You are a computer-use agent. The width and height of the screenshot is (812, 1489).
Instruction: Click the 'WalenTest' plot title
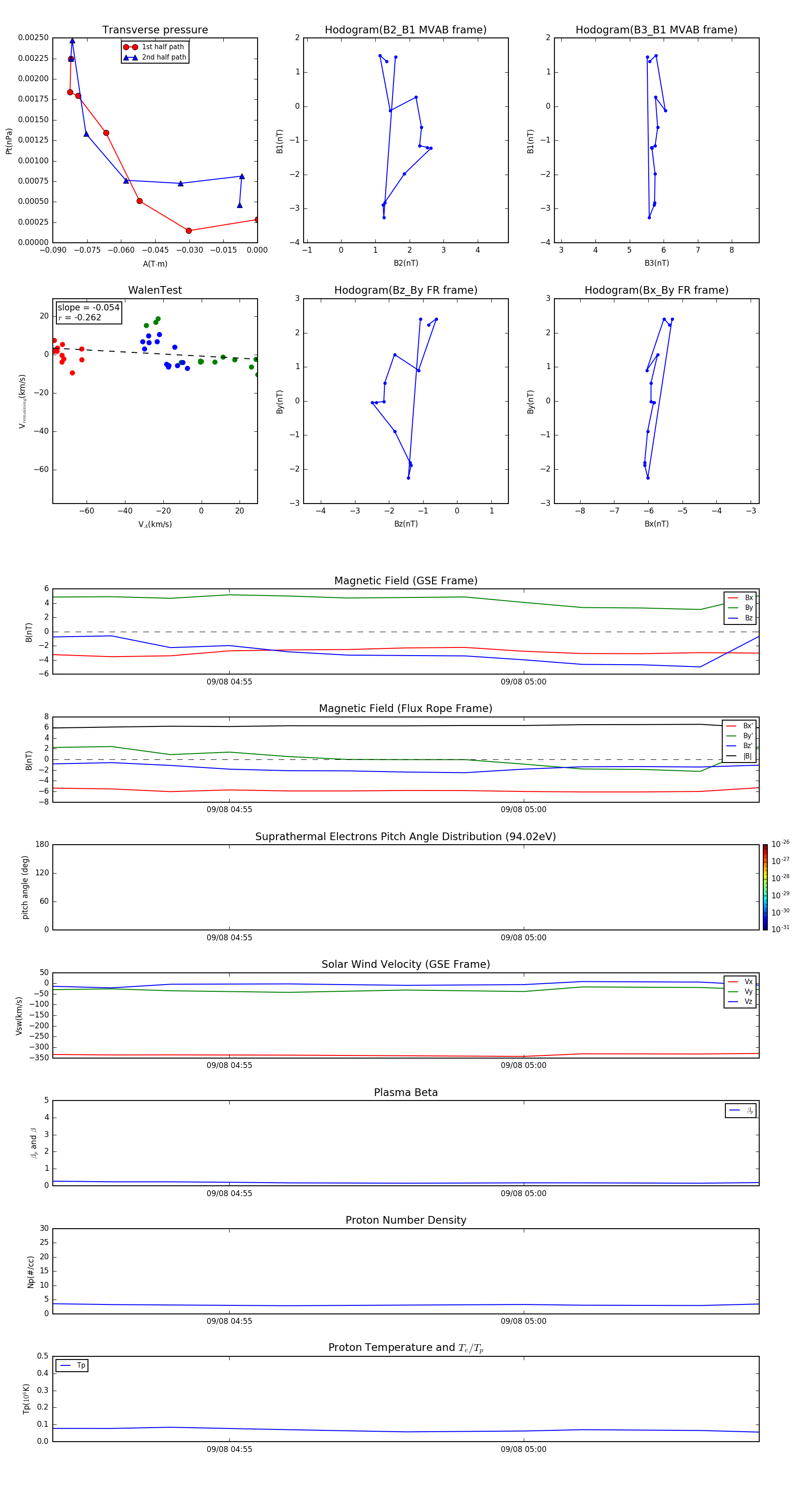(155, 290)
